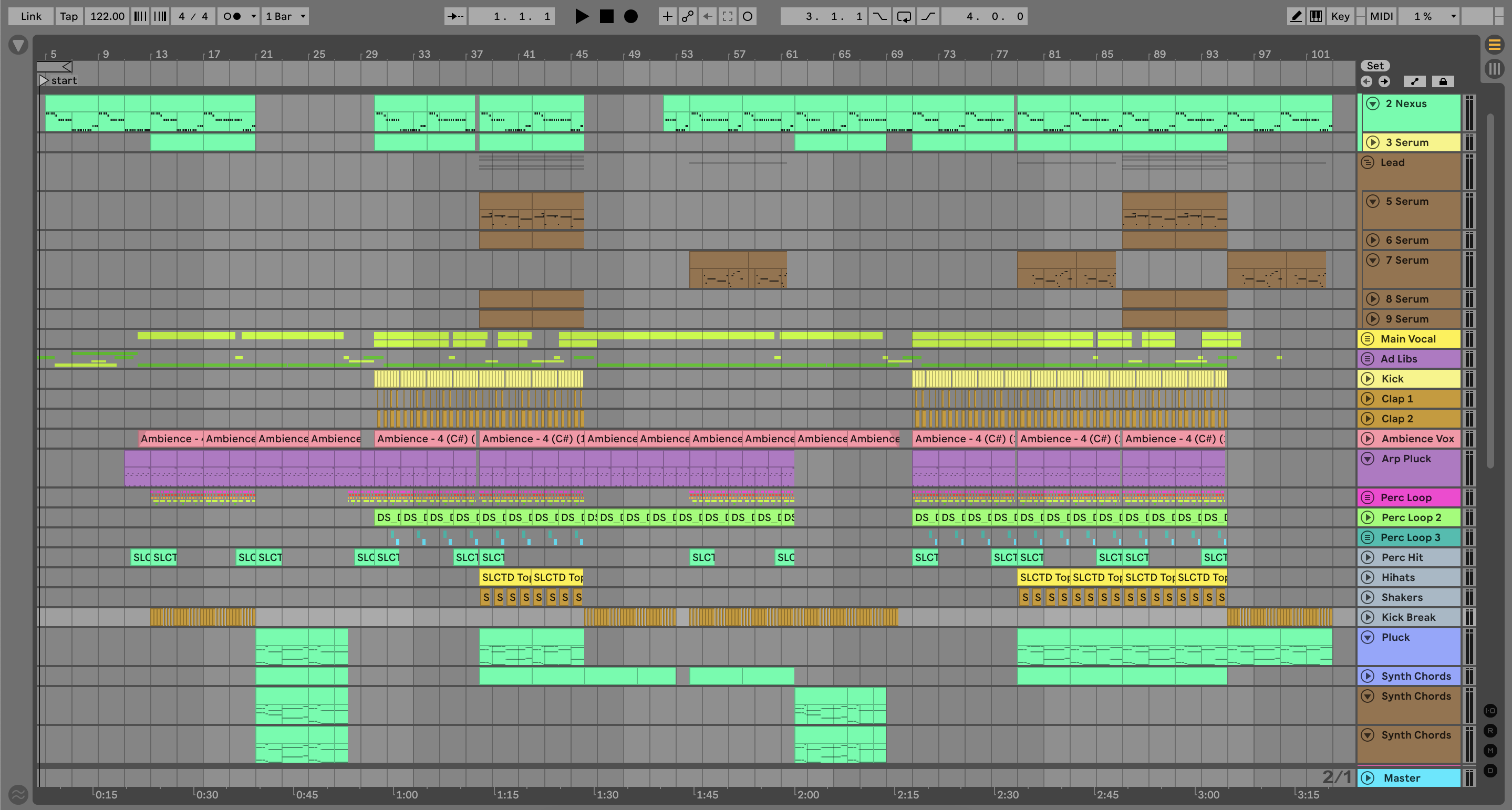This screenshot has width=1512, height=810.
Task: Open Key map mode
Action: coord(1340,16)
